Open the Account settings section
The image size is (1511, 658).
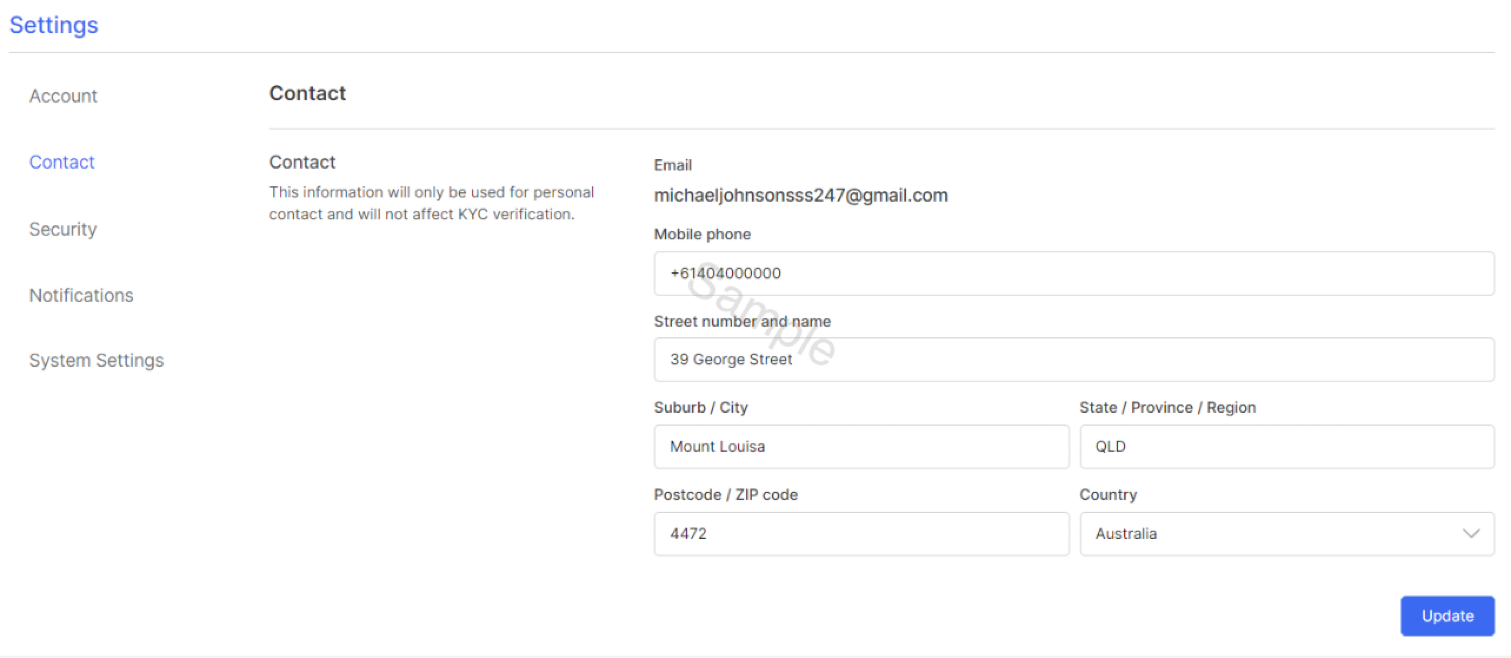[x=63, y=96]
